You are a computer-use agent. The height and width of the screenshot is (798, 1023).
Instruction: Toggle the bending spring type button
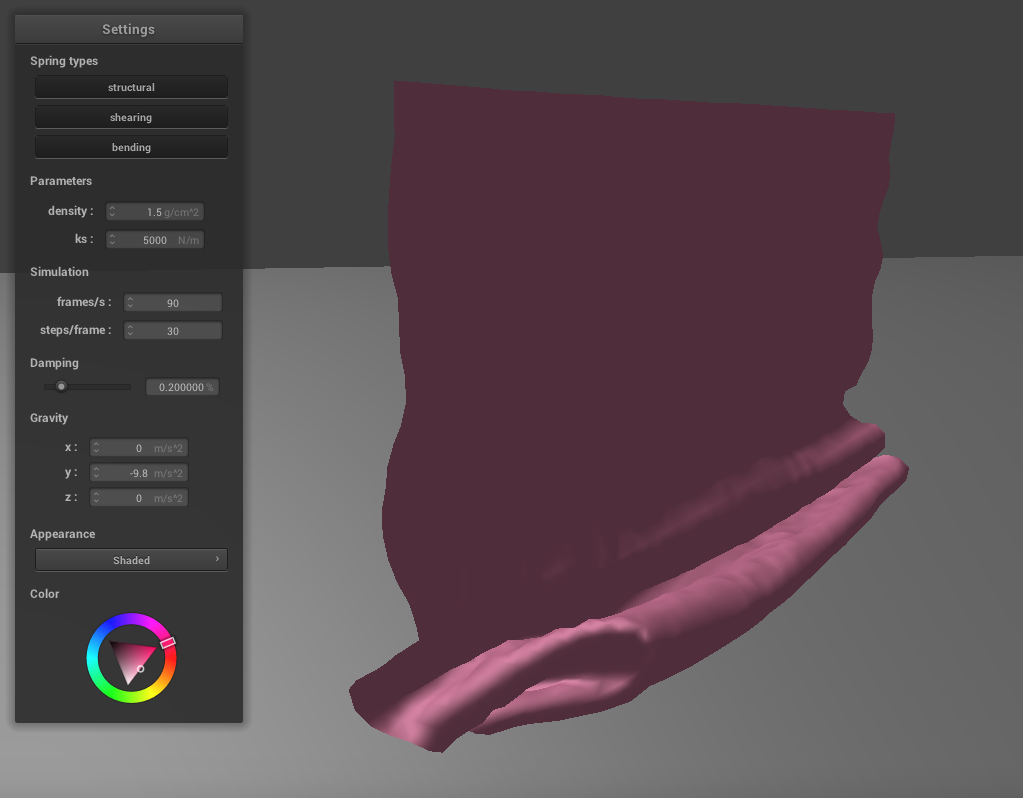(131, 148)
